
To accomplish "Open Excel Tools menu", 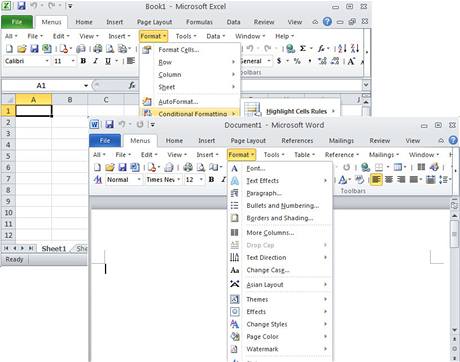I will coord(186,36).
